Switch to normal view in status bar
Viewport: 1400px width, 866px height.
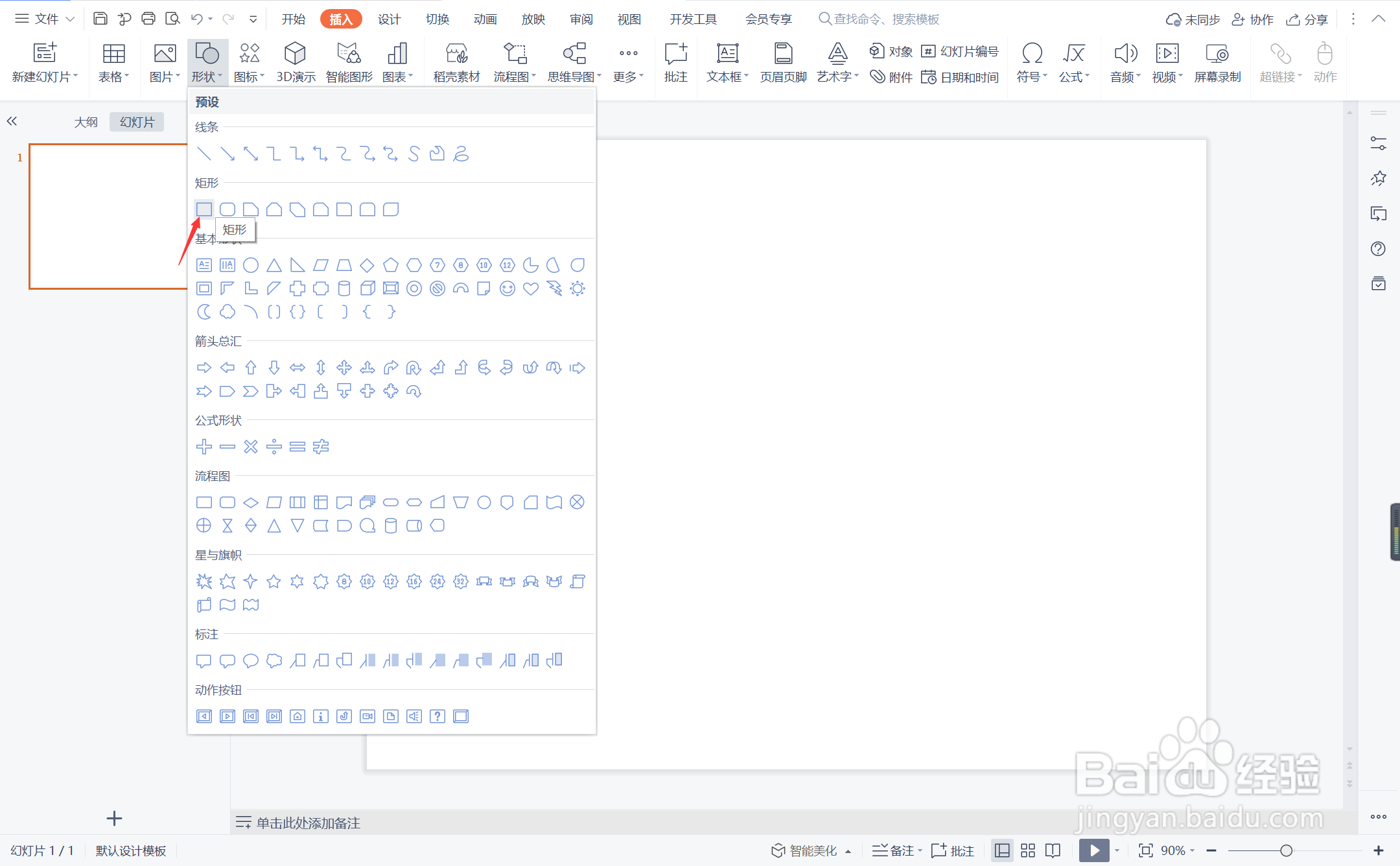1002,850
